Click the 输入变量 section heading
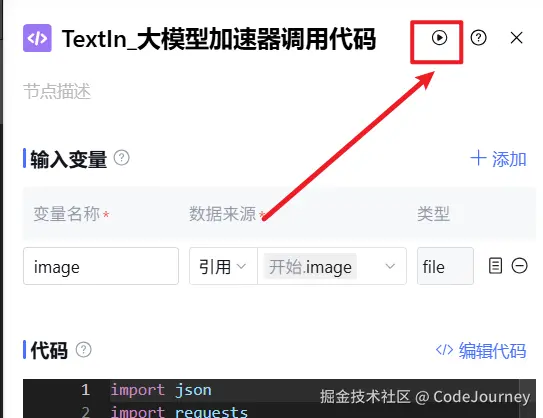The width and height of the screenshot is (543, 418). click(69, 159)
